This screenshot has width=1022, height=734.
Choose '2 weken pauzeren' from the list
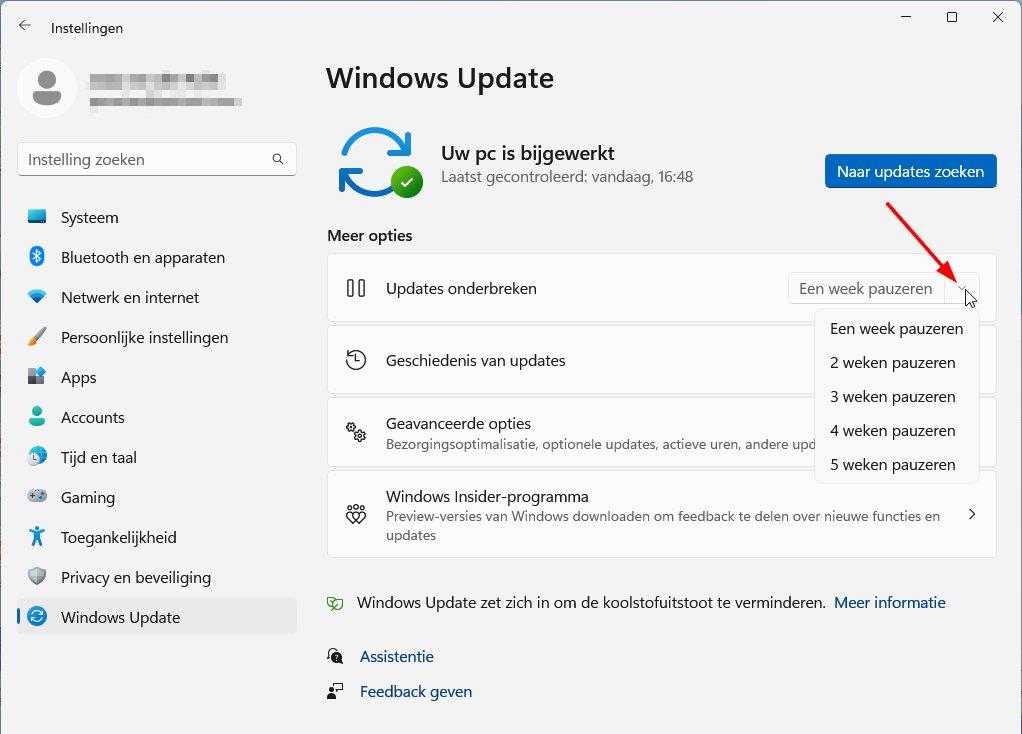pos(892,363)
